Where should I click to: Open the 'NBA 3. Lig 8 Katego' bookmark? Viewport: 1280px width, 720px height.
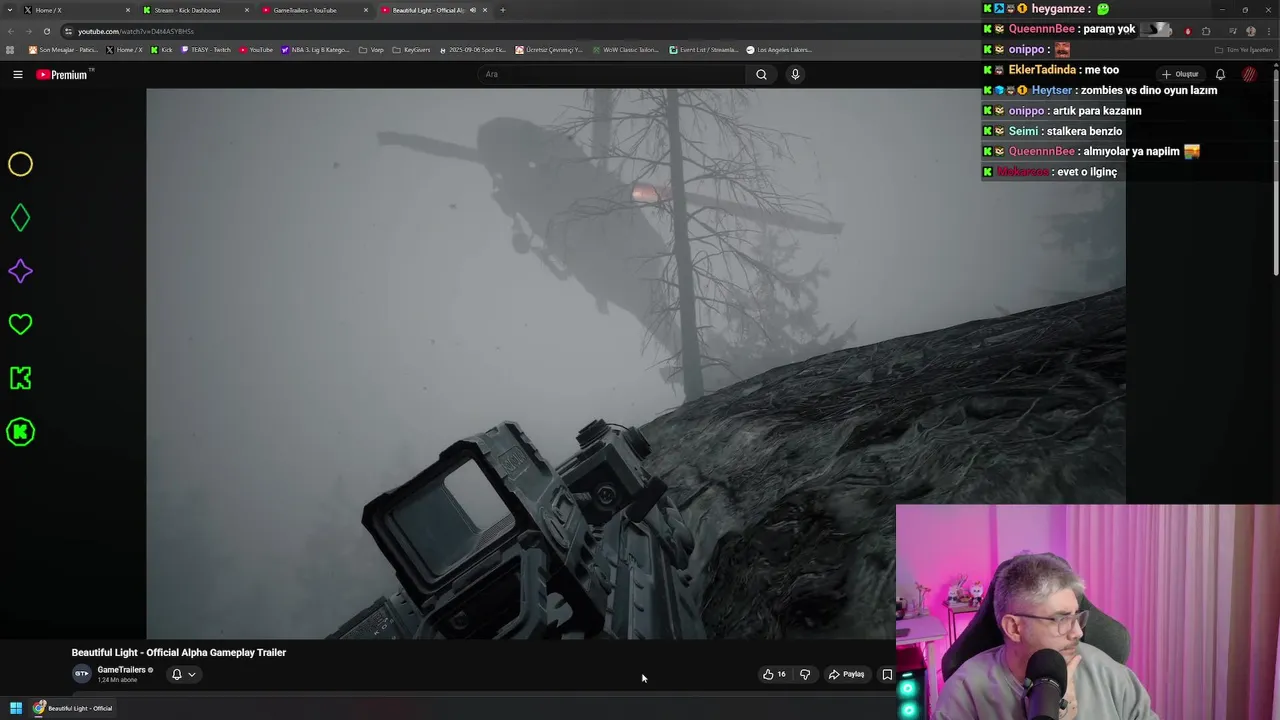[x=315, y=49]
